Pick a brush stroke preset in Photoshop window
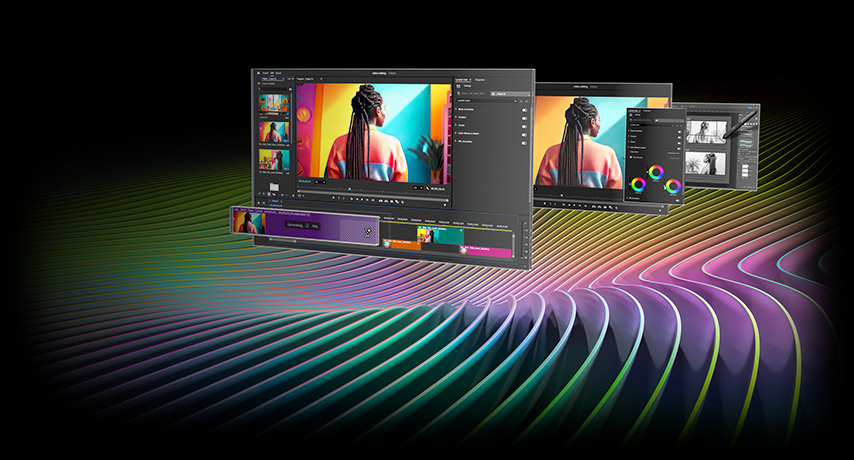 point(746,142)
